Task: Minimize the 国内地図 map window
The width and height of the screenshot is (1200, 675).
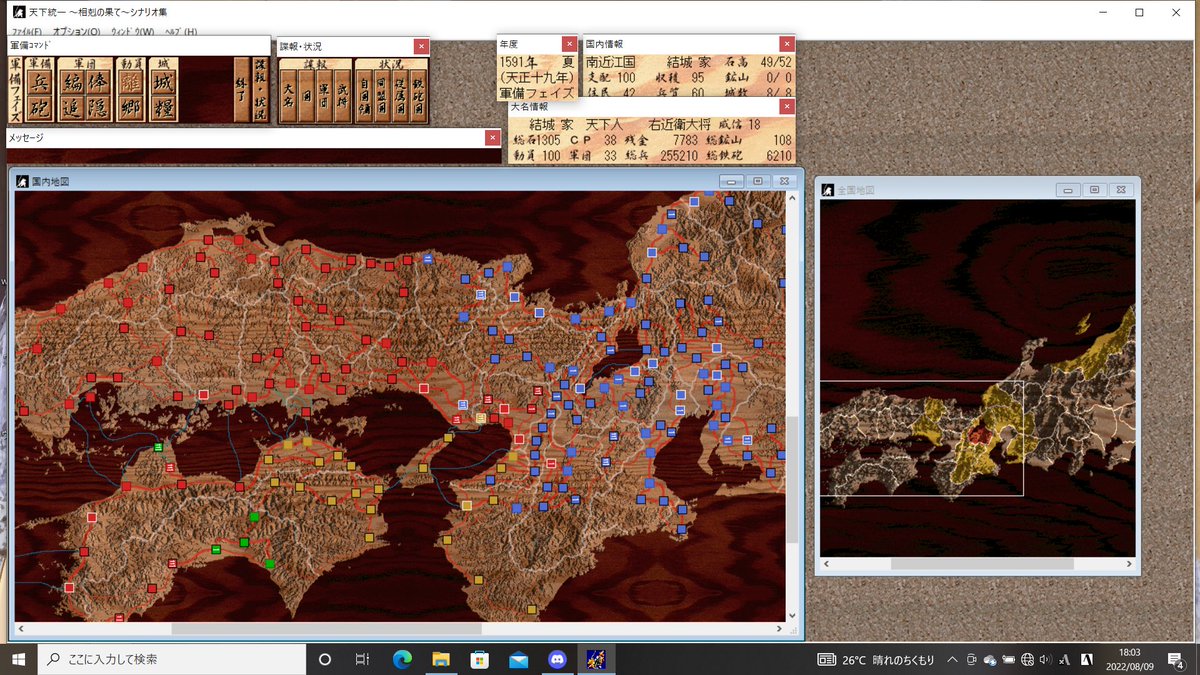Action: pyautogui.click(x=732, y=181)
